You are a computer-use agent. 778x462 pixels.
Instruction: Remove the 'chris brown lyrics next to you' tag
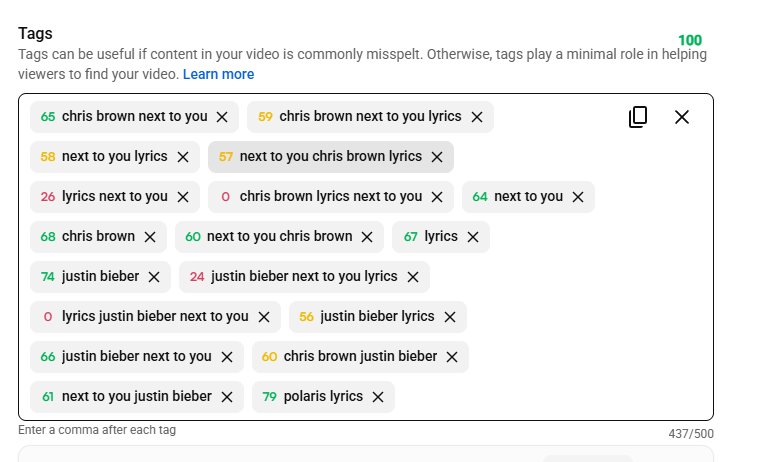click(x=437, y=197)
